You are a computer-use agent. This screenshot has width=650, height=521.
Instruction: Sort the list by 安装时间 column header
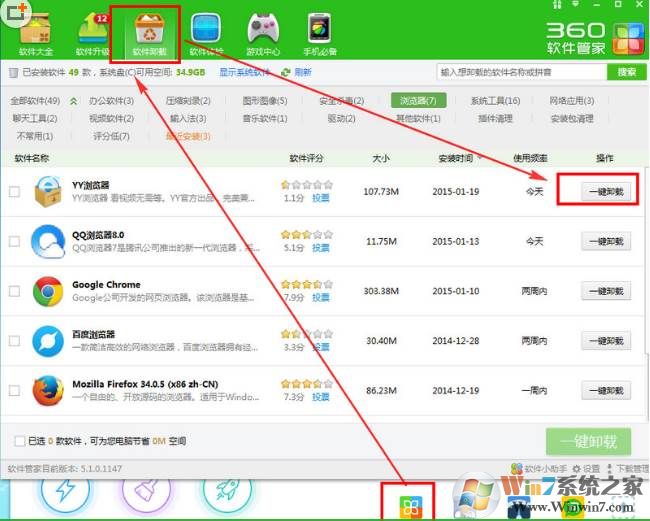coord(456,158)
